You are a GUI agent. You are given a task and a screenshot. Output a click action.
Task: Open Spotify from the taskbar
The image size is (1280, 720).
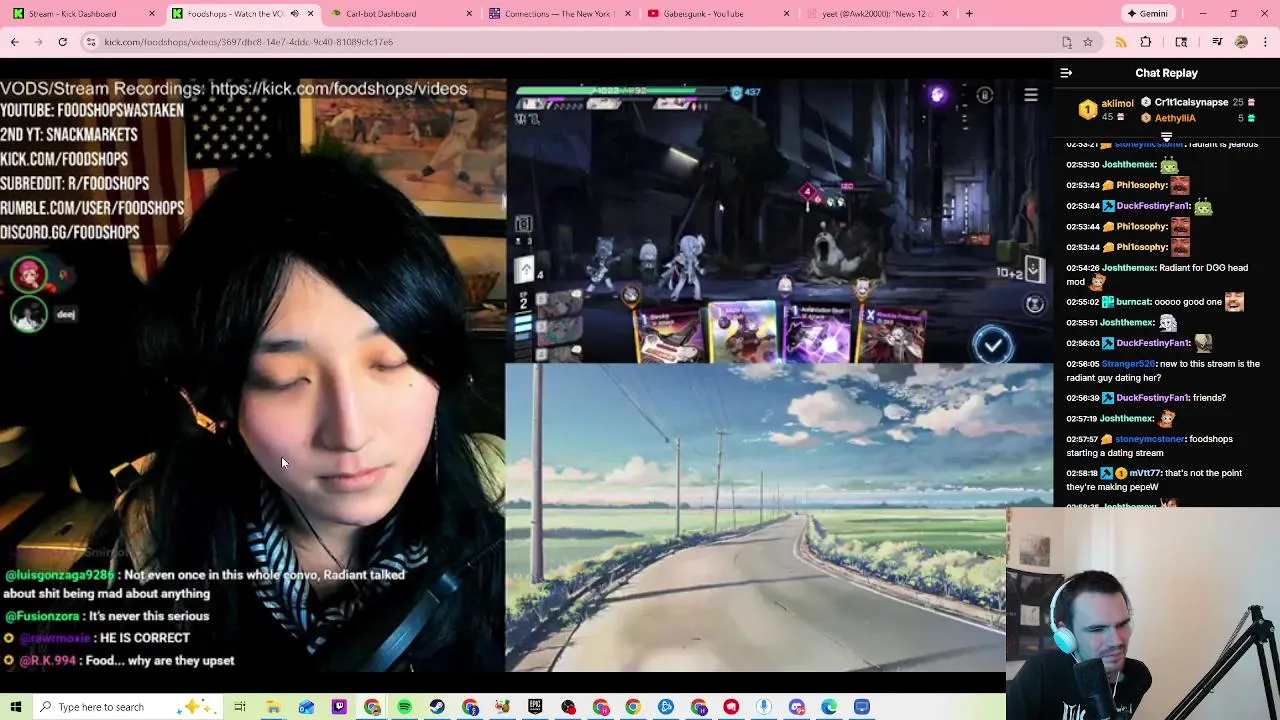[404, 707]
